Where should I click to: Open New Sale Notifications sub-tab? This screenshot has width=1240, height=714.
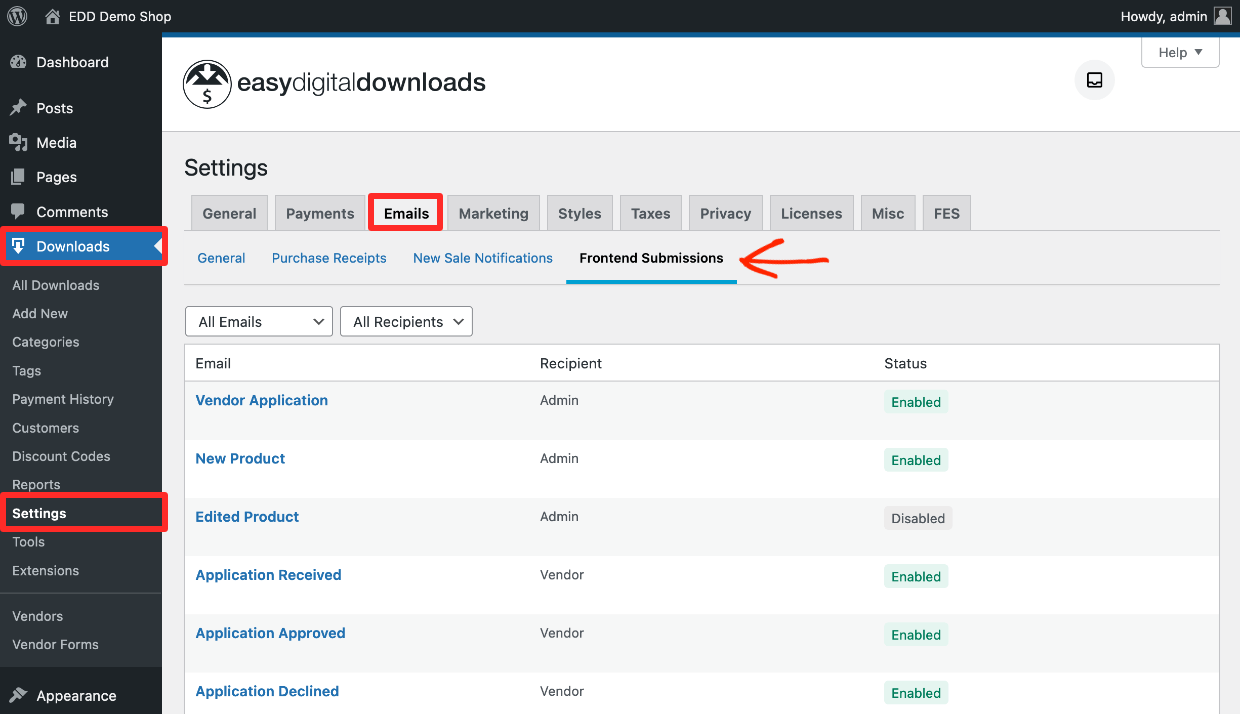click(x=483, y=258)
